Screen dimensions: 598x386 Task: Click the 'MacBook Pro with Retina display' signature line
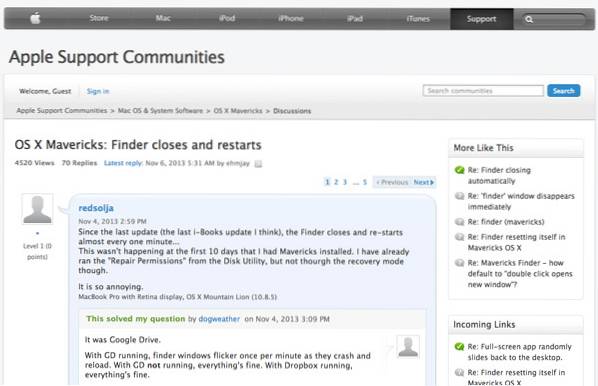[178, 297]
